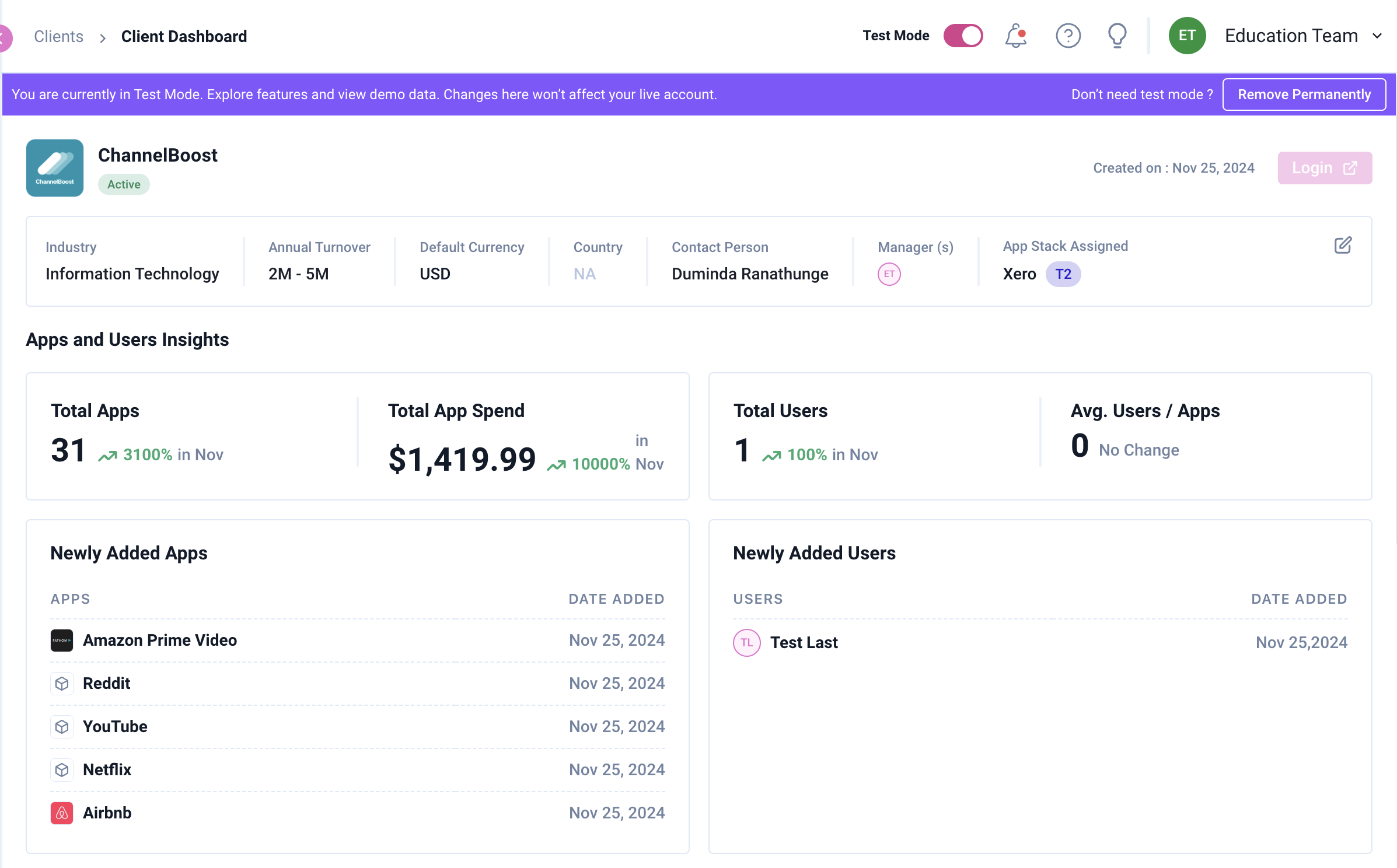1397x868 pixels.
Task: Click the Login button
Action: 1324,168
